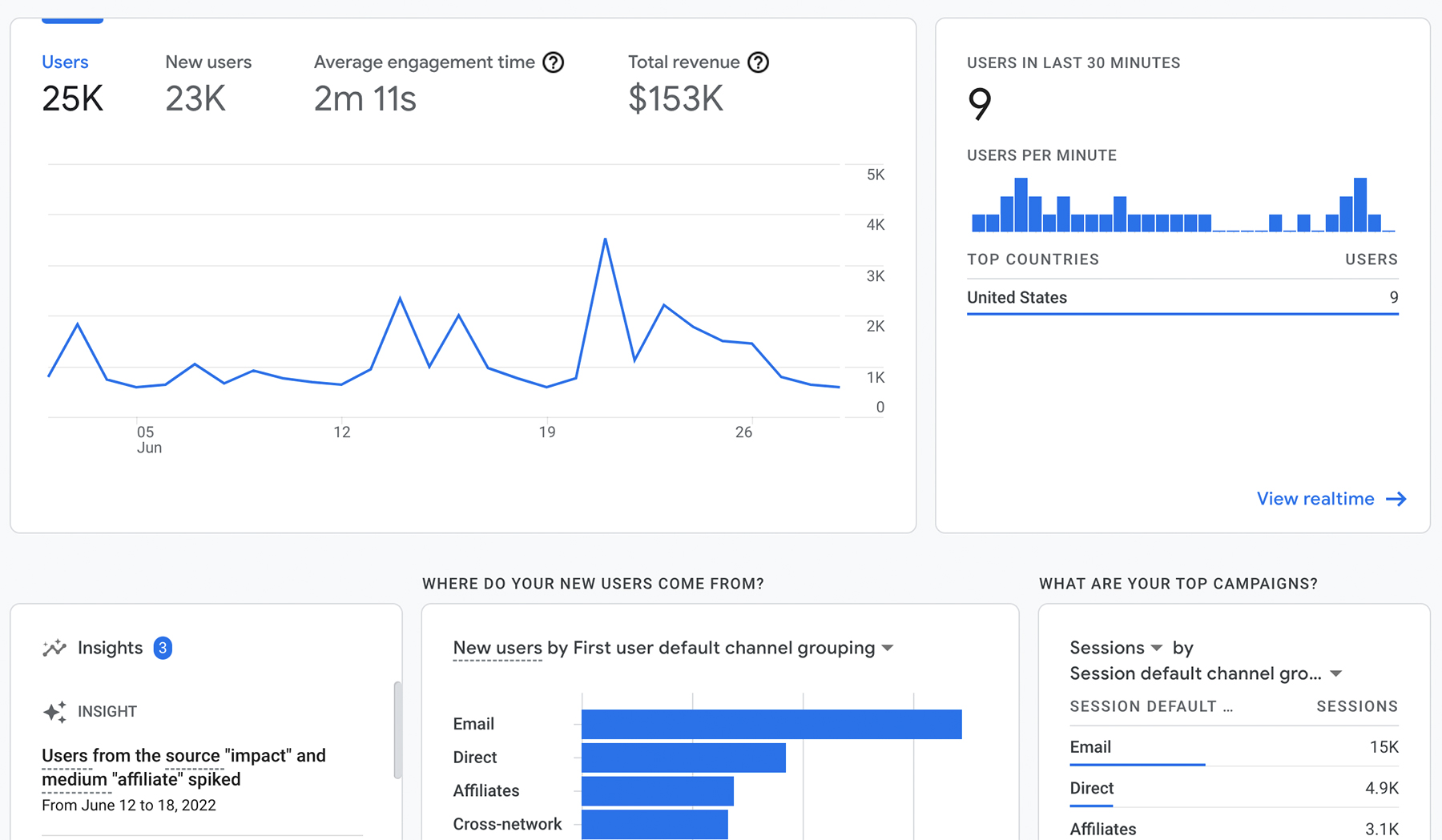
Task: Click the New users underlined metric label
Action: 497,648
